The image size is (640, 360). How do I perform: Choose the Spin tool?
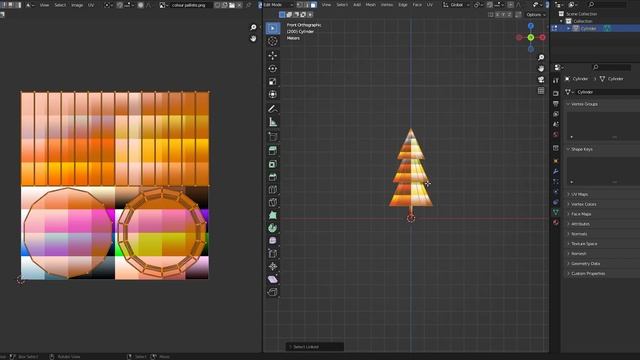[273, 228]
